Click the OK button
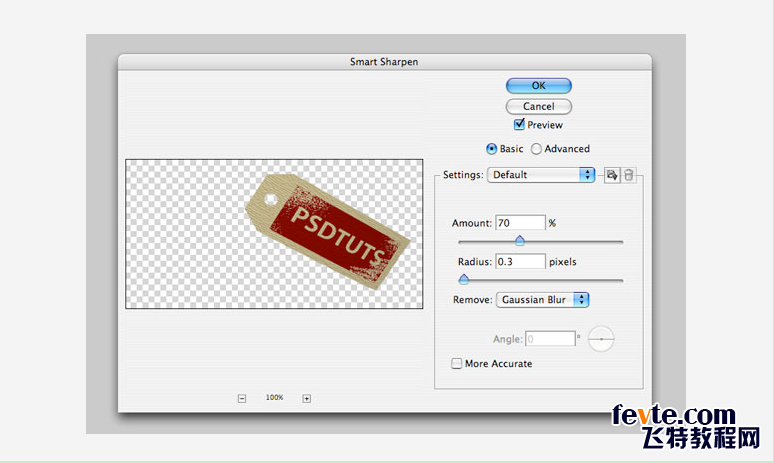The height and width of the screenshot is (463, 774). [539, 85]
